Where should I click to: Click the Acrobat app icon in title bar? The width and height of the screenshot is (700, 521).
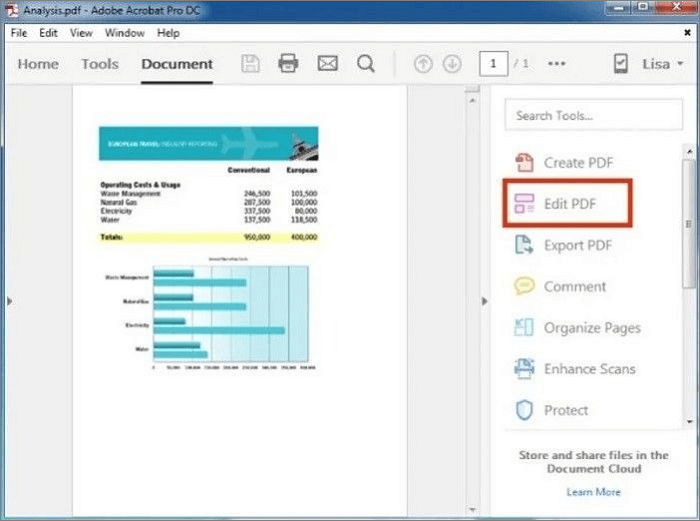click(12, 10)
